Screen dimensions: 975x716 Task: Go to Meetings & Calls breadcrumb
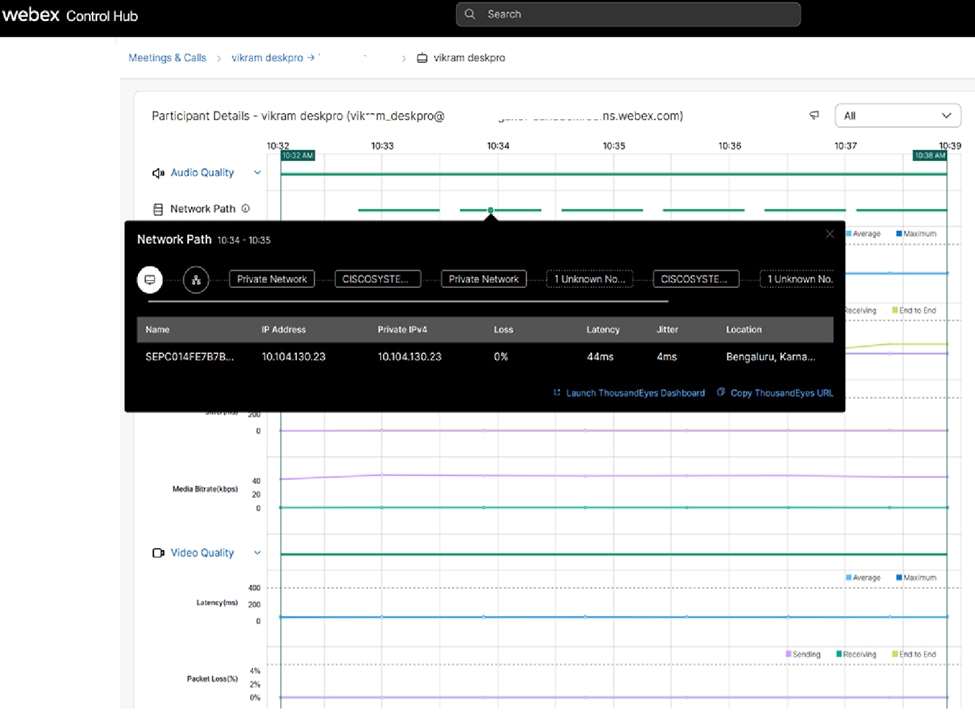(x=167, y=58)
